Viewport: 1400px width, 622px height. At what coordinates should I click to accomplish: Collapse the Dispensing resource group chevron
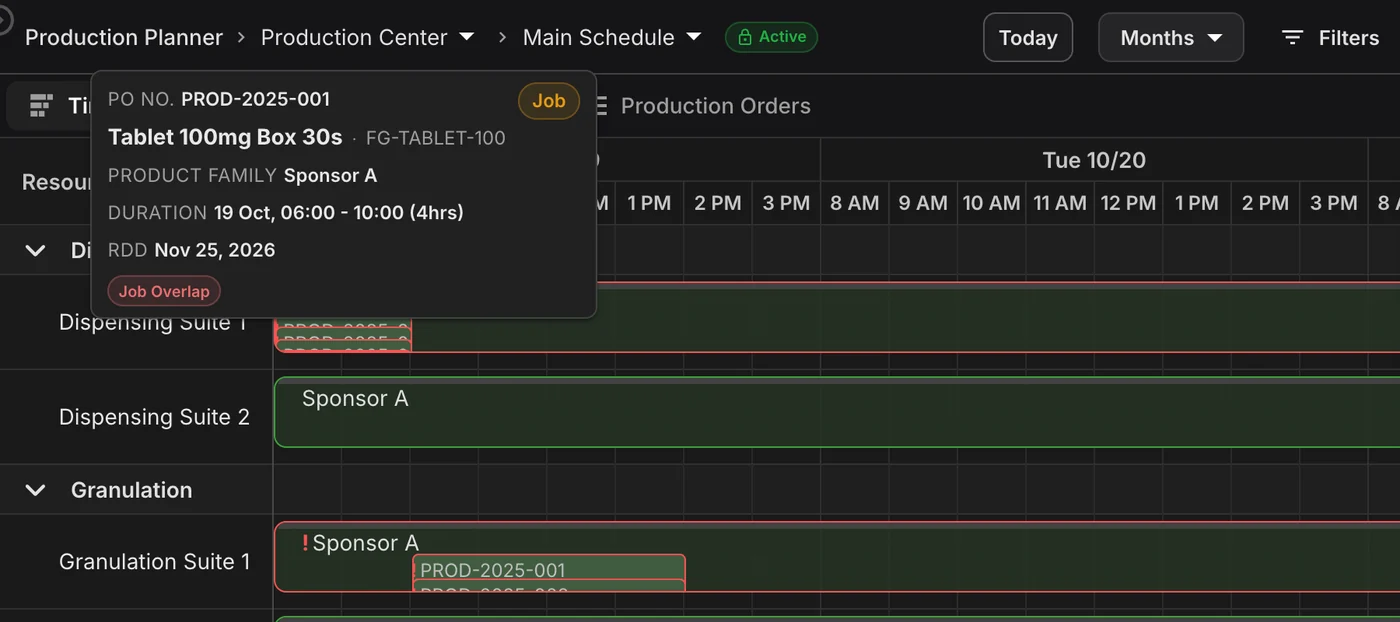(x=35, y=250)
